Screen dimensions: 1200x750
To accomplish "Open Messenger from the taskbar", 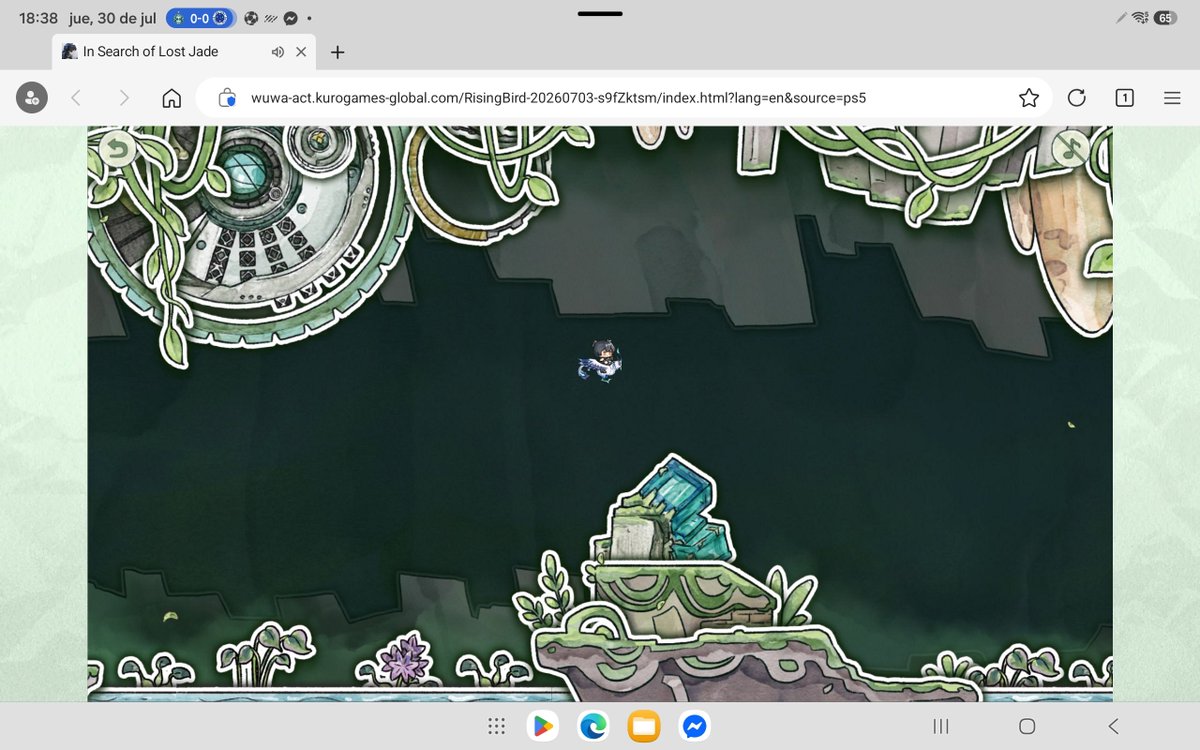I will click(695, 726).
